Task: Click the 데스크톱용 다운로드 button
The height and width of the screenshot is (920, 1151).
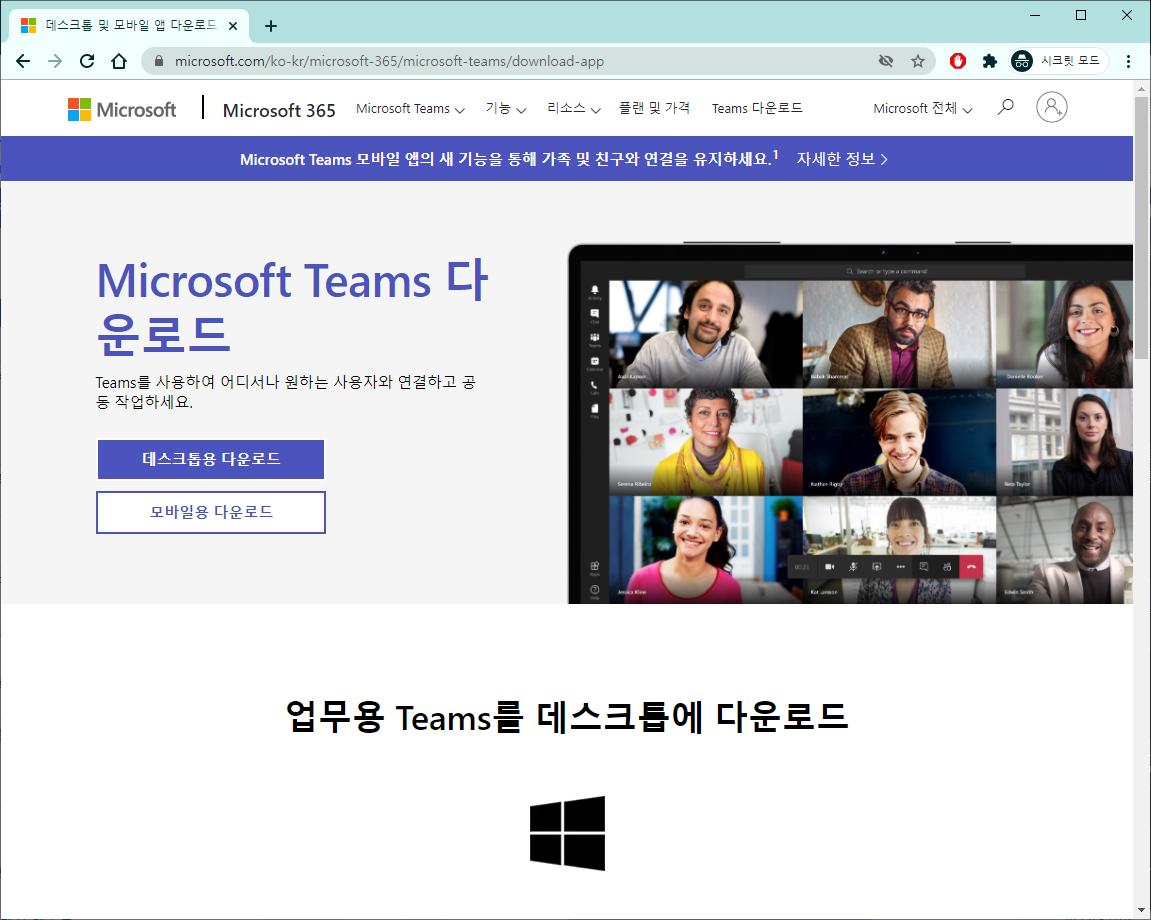Action: coord(211,459)
